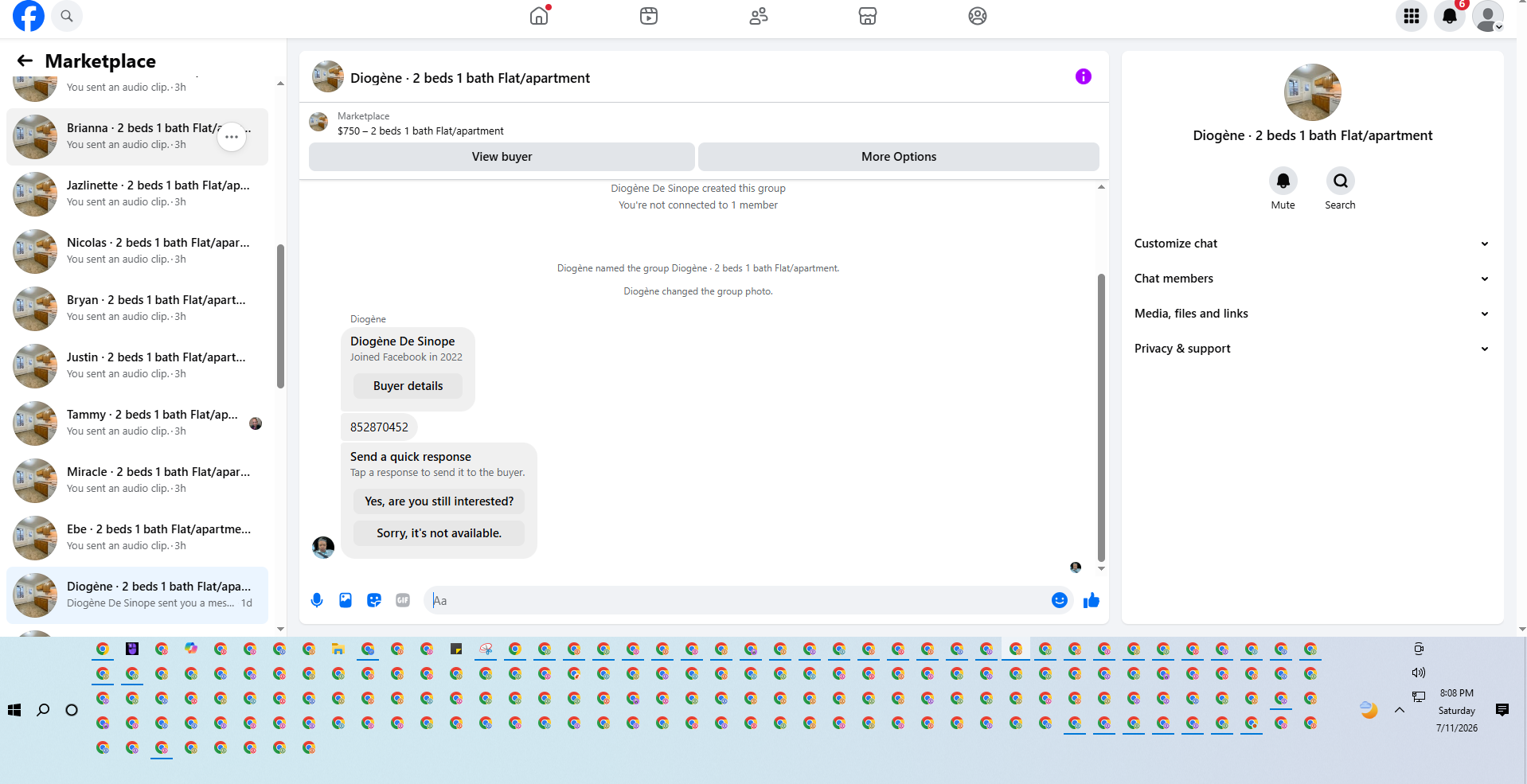This screenshot has height=784, width=1527.
Task: Open Nicolas conversation
Action: (137, 252)
